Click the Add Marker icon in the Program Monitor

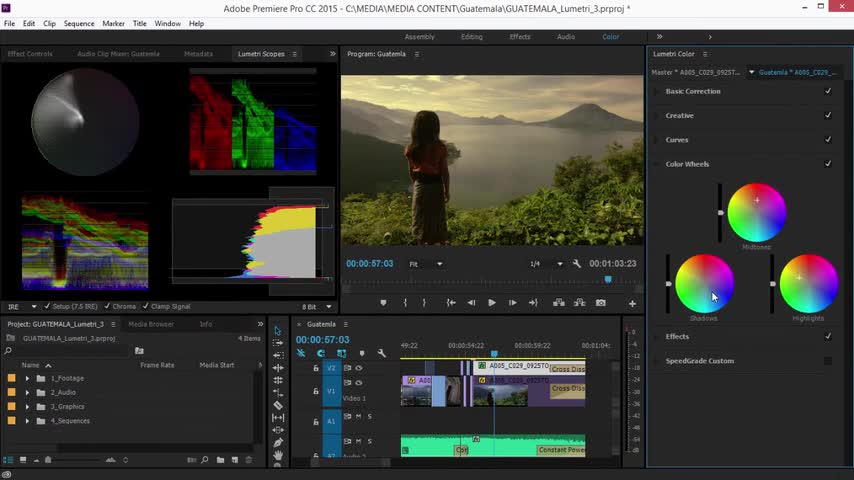point(383,303)
